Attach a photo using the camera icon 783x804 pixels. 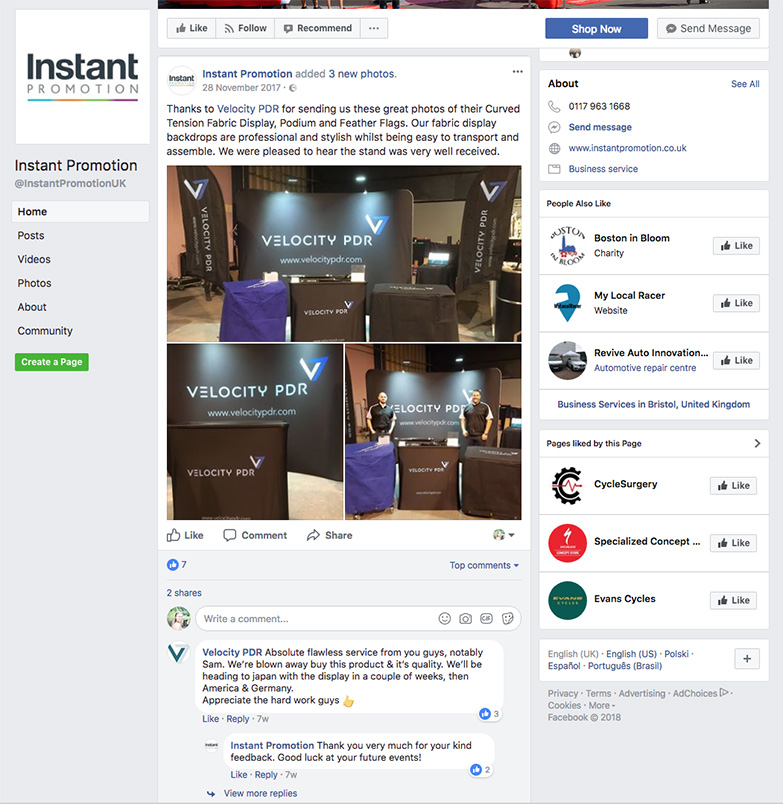click(x=466, y=619)
